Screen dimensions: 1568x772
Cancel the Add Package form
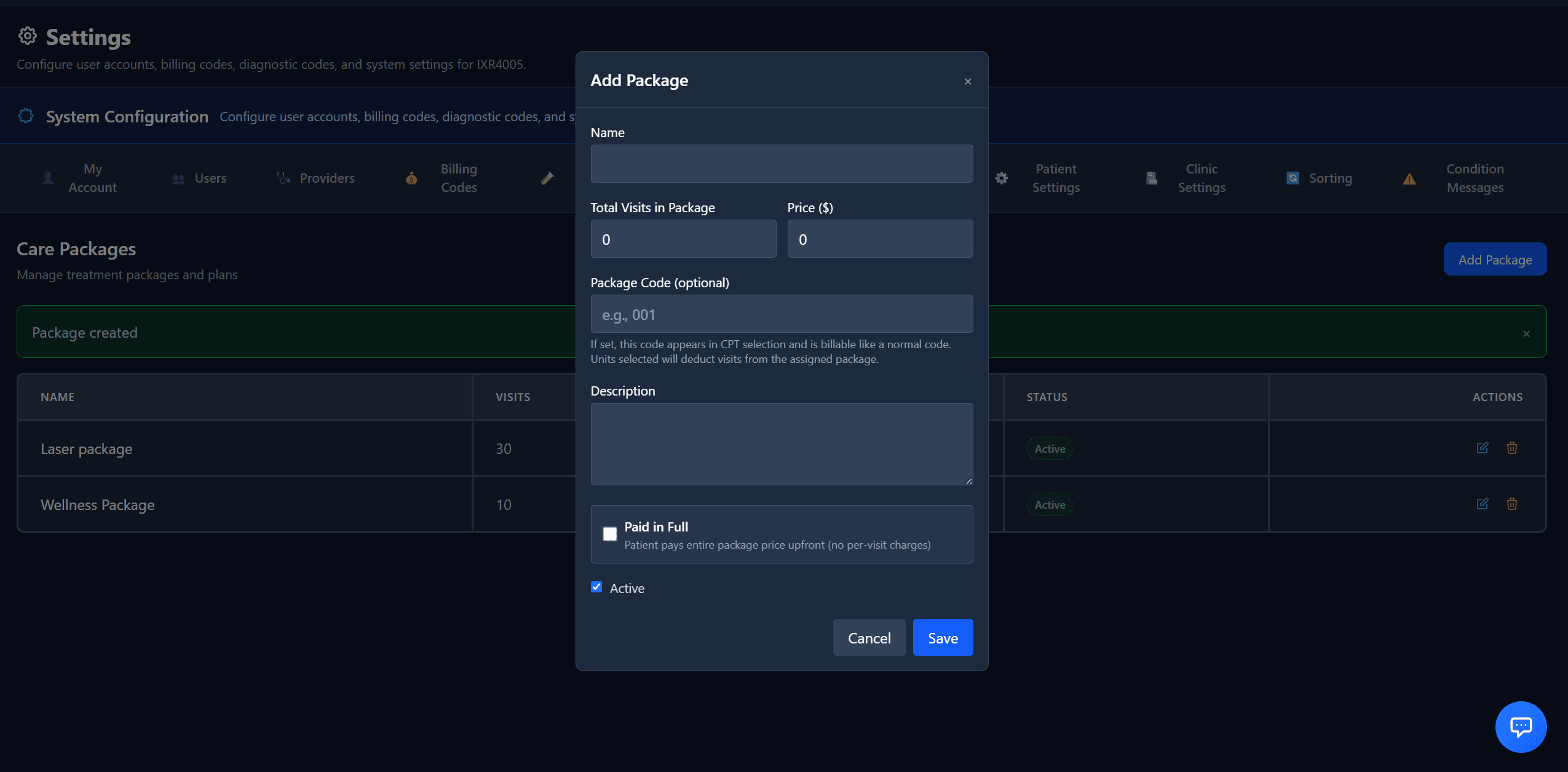click(869, 637)
